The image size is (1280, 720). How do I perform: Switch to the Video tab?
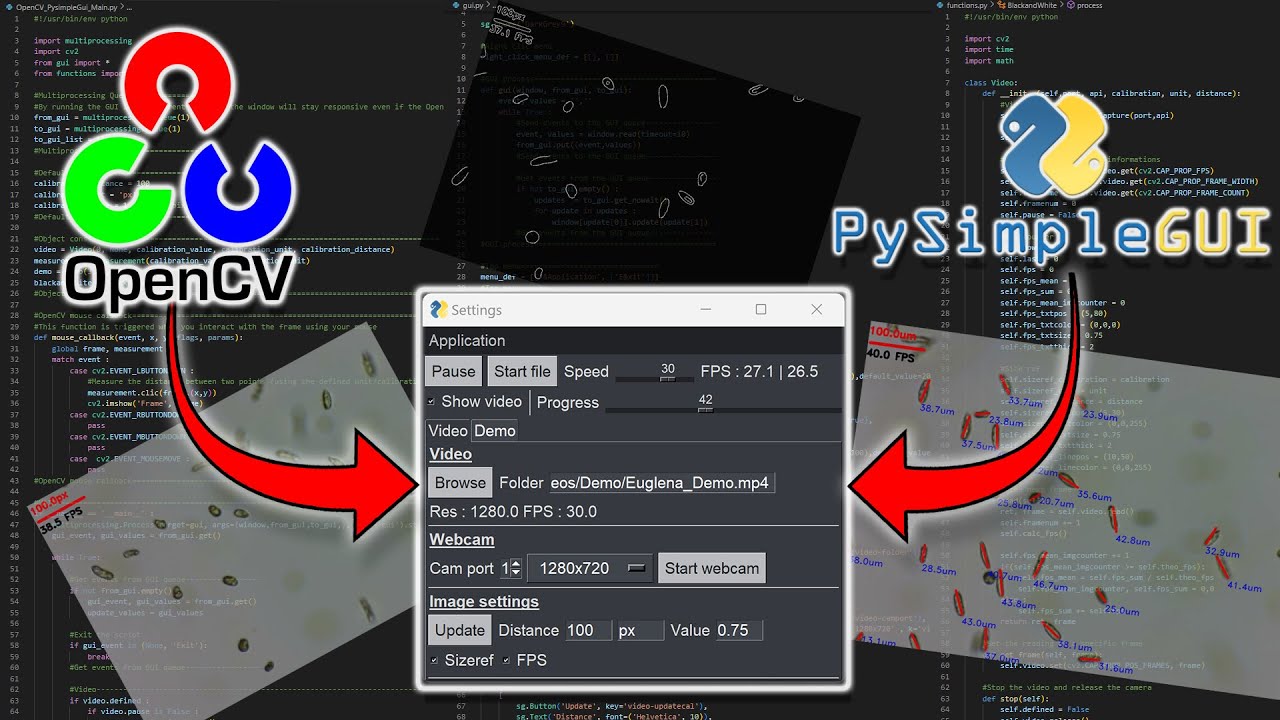[448, 430]
